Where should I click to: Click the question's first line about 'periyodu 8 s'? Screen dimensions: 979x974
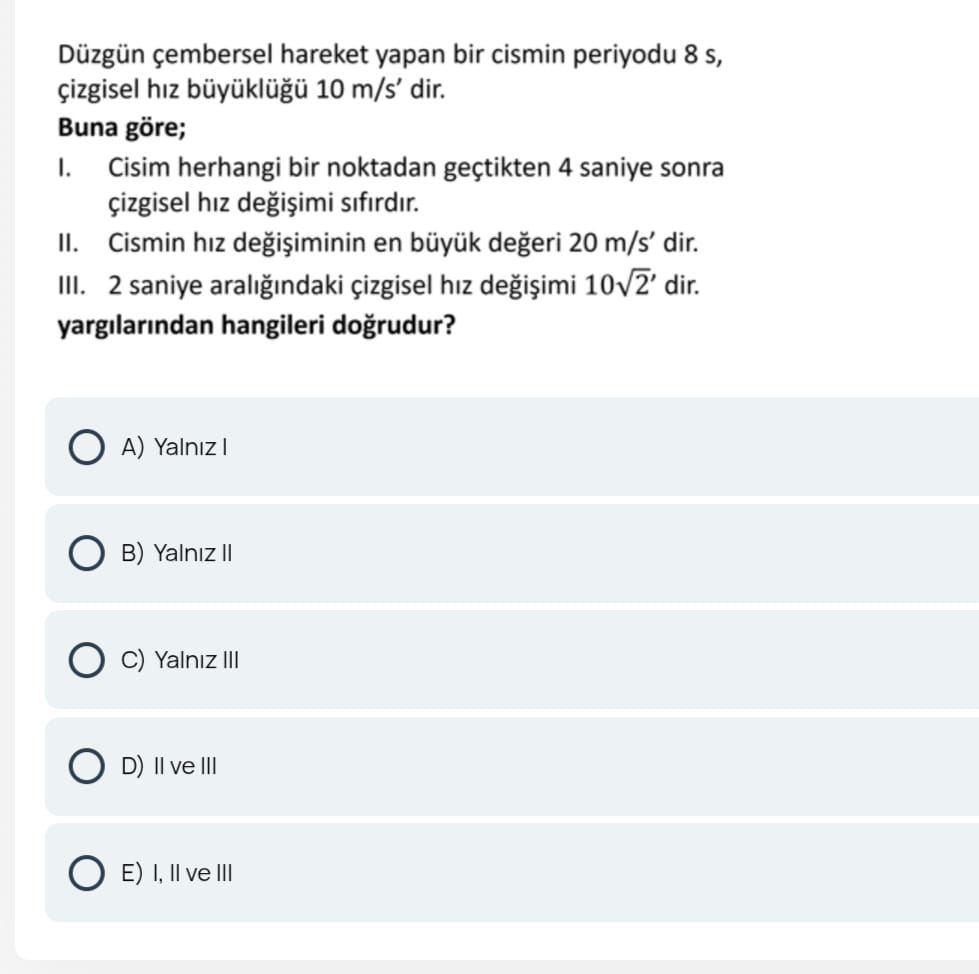(390, 54)
